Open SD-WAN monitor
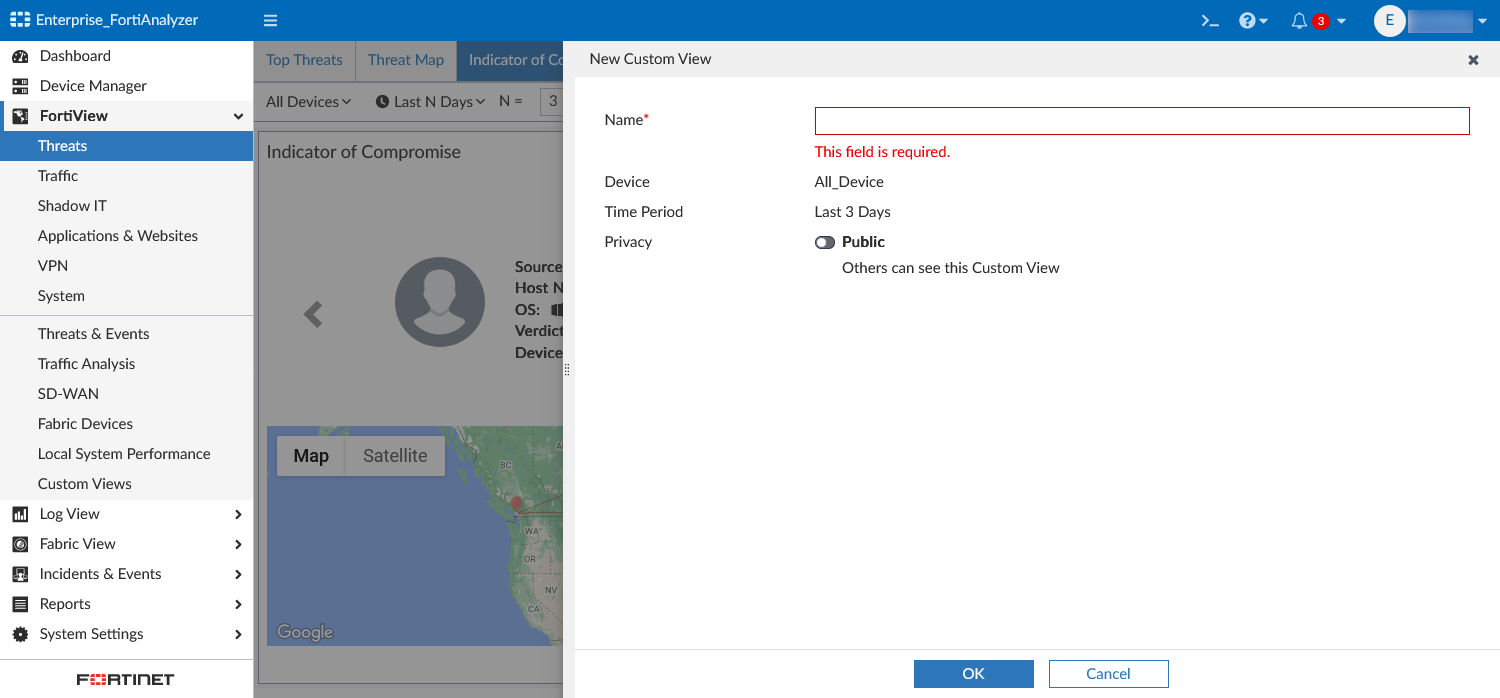The height and width of the screenshot is (698, 1500). click(x=126, y=394)
